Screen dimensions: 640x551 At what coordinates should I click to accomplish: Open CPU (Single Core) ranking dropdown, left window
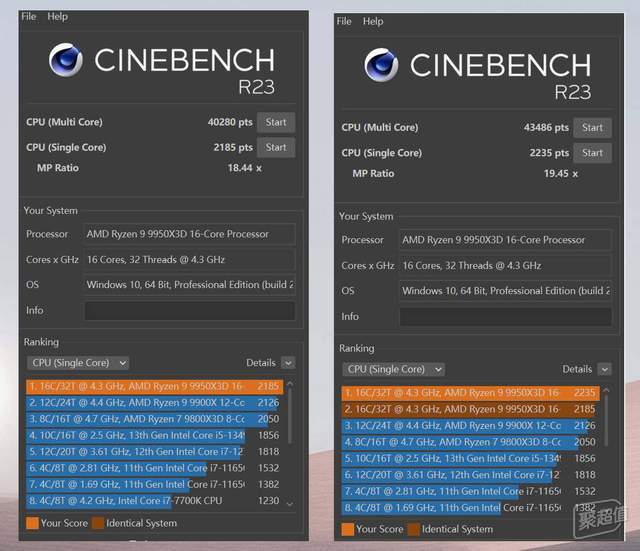click(78, 363)
